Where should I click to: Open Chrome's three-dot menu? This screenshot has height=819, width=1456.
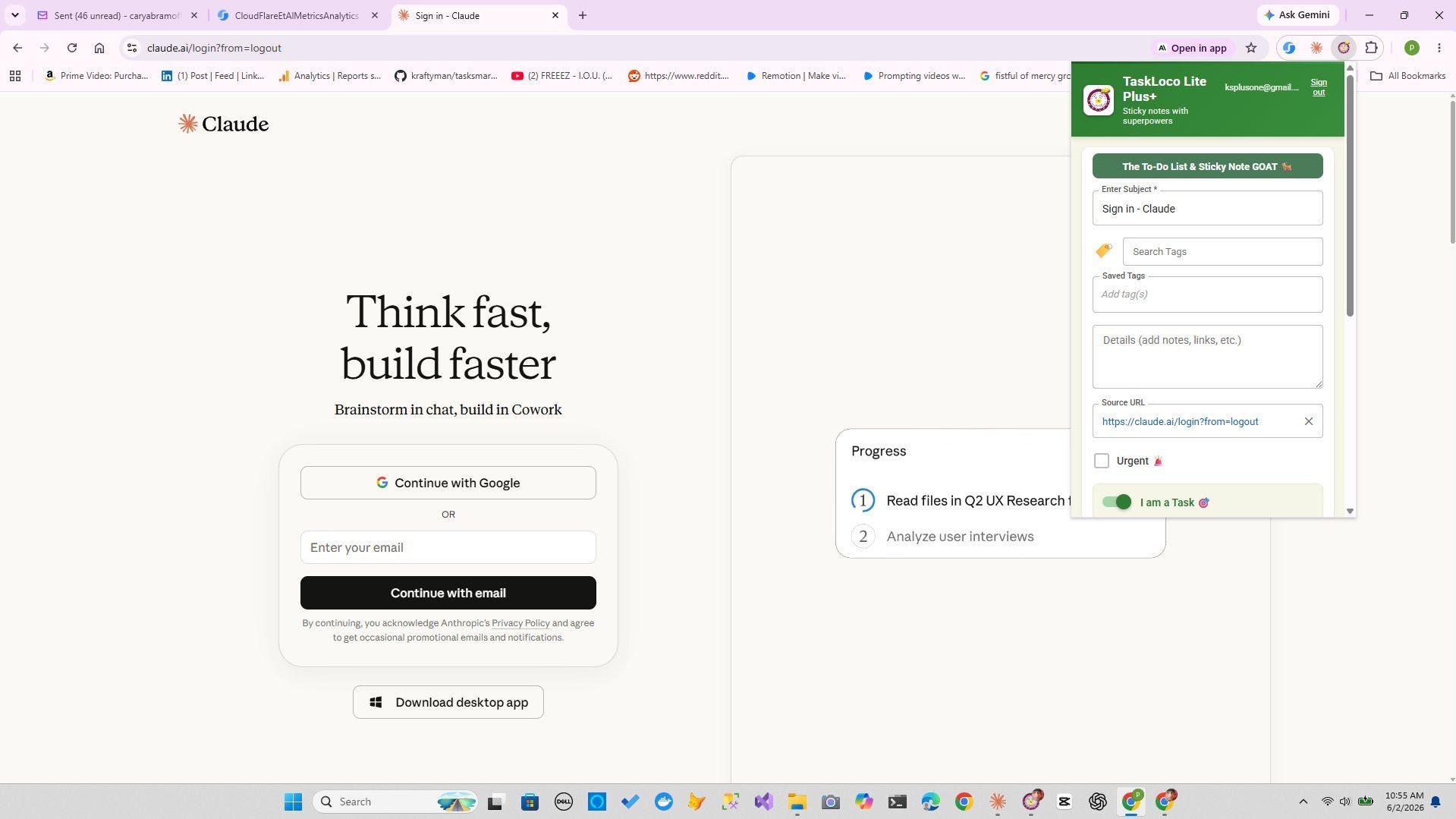pyautogui.click(x=1439, y=48)
